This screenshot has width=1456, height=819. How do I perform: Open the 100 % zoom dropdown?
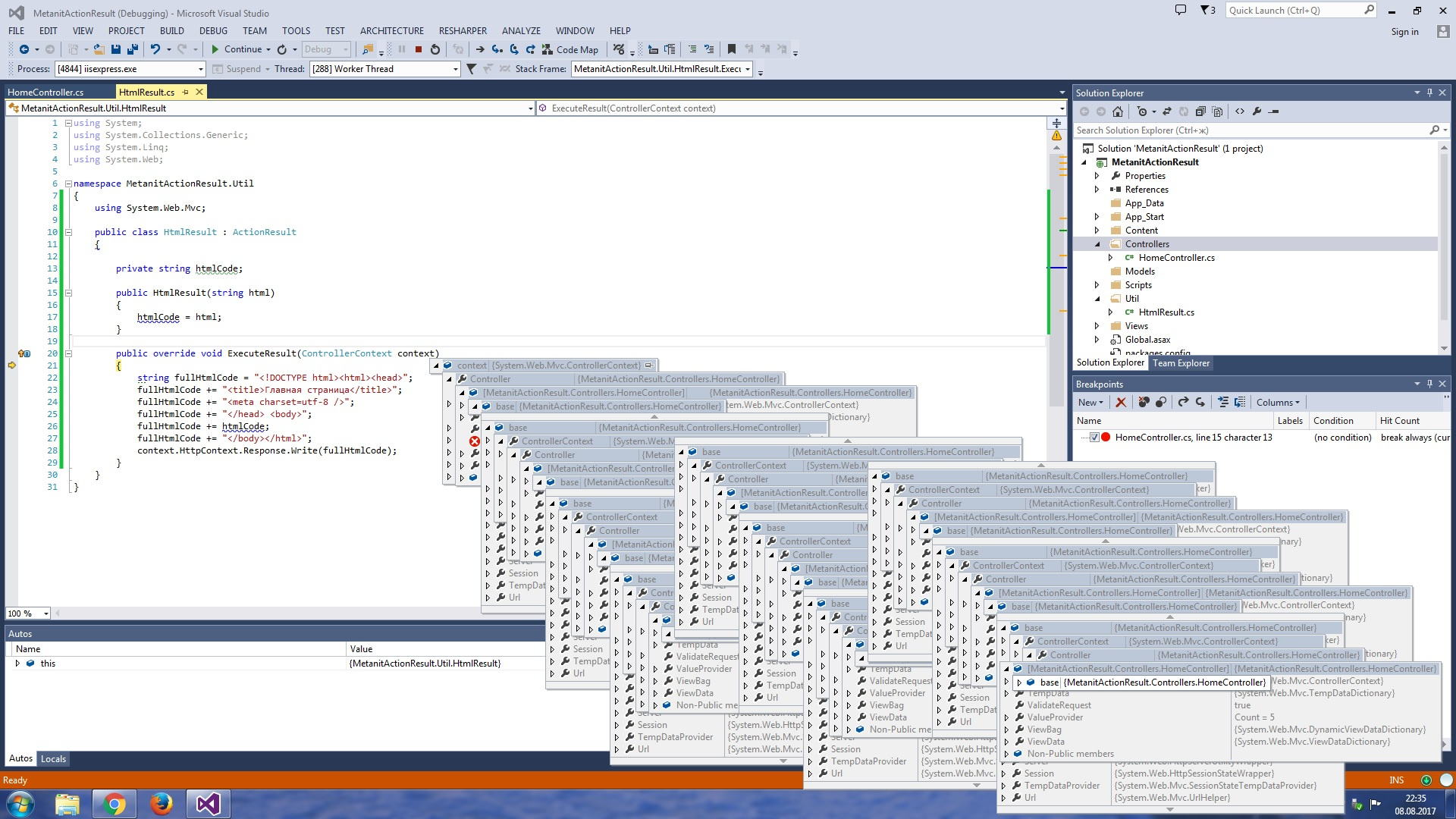(28, 613)
